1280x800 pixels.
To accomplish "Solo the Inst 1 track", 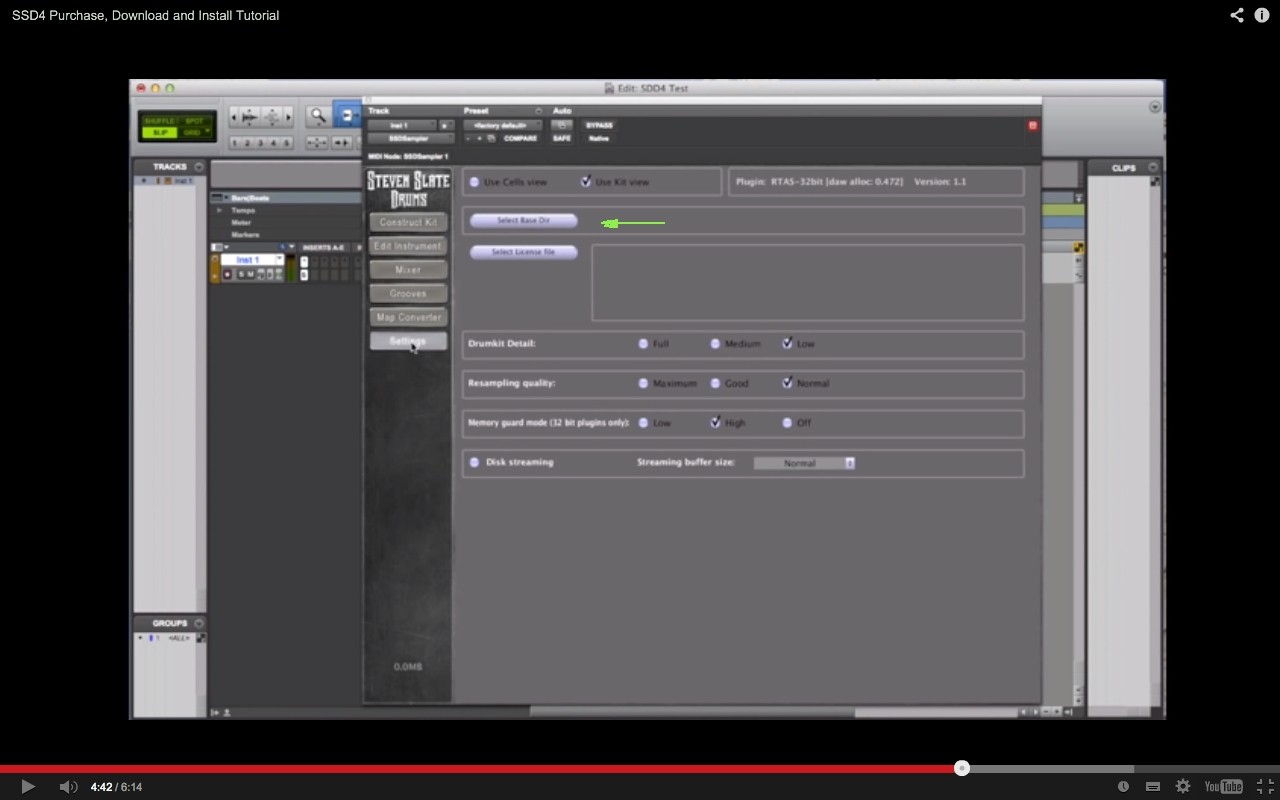I will click(241, 274).
